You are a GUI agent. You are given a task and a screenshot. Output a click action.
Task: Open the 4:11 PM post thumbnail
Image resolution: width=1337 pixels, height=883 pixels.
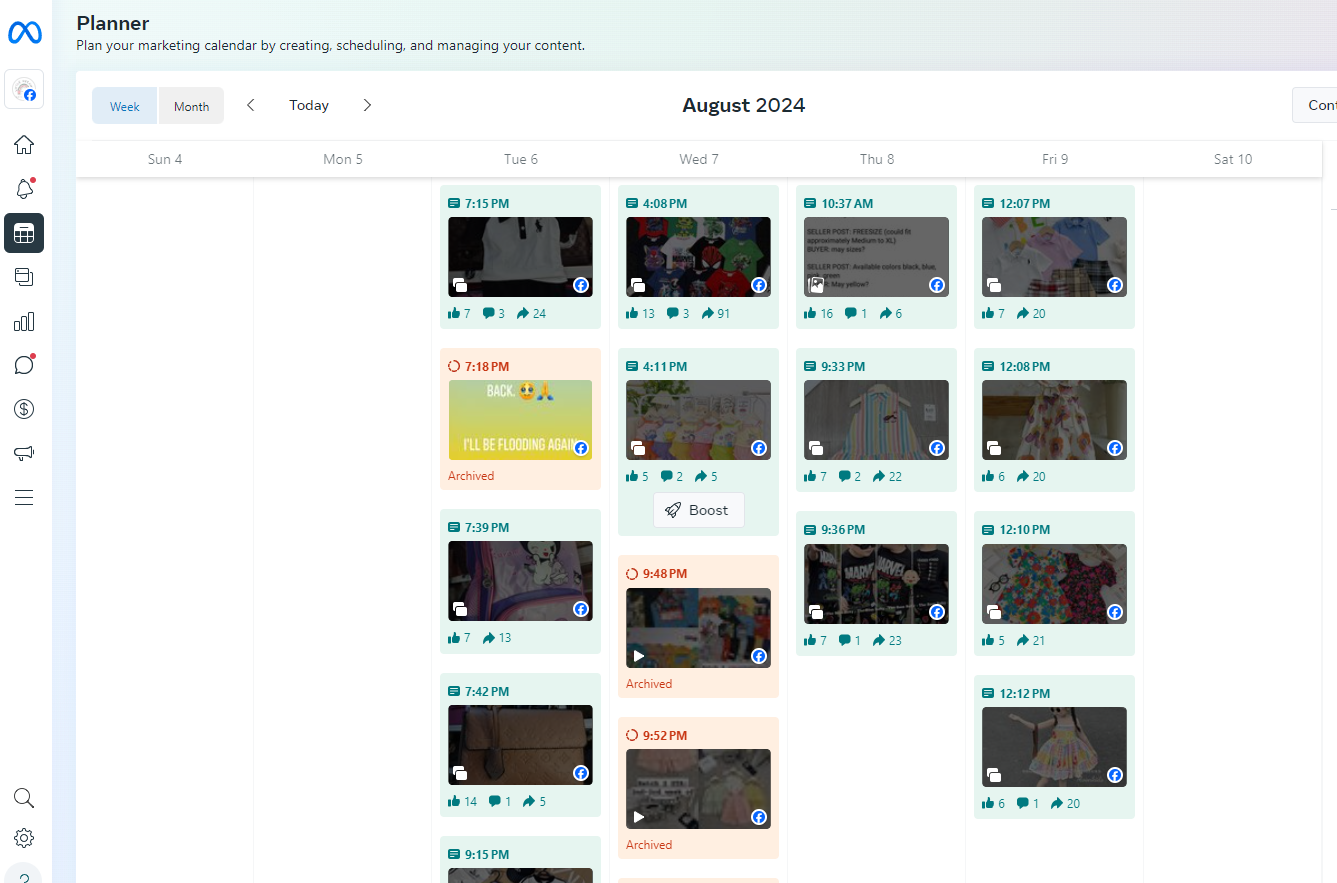click(698, 420)
